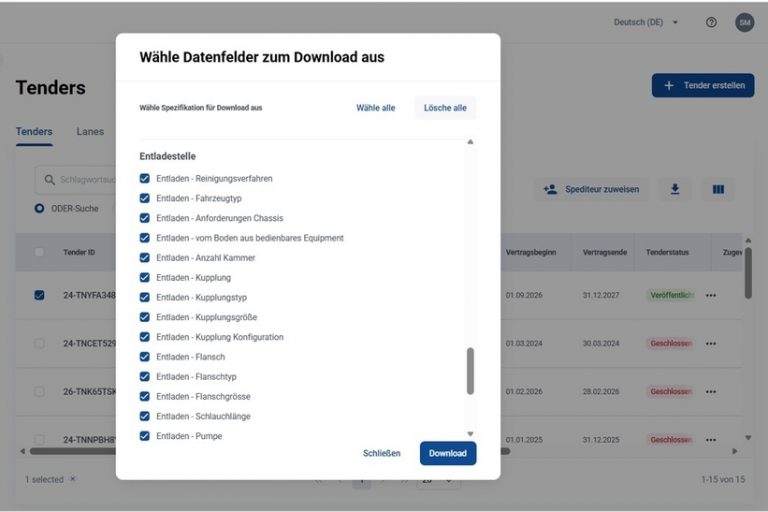
Task: Click the Geschlossen badge in 24-TNCET529 row
Action: [x=671, y=343]
